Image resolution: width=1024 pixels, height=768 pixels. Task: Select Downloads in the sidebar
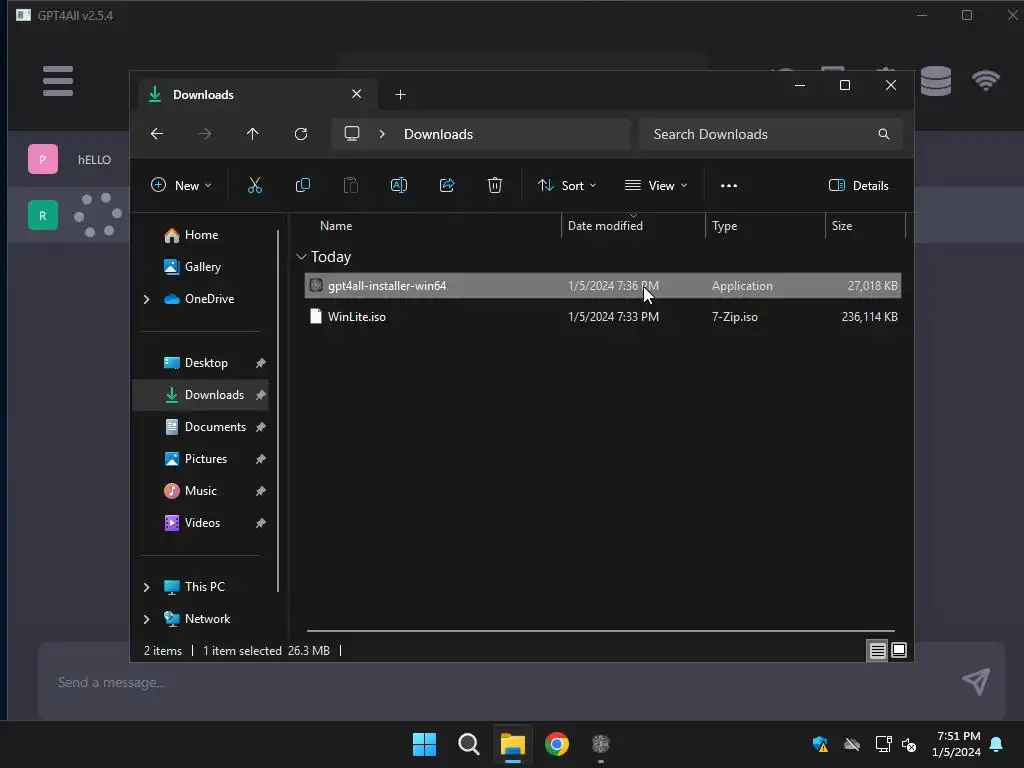[x=200, y=395]
